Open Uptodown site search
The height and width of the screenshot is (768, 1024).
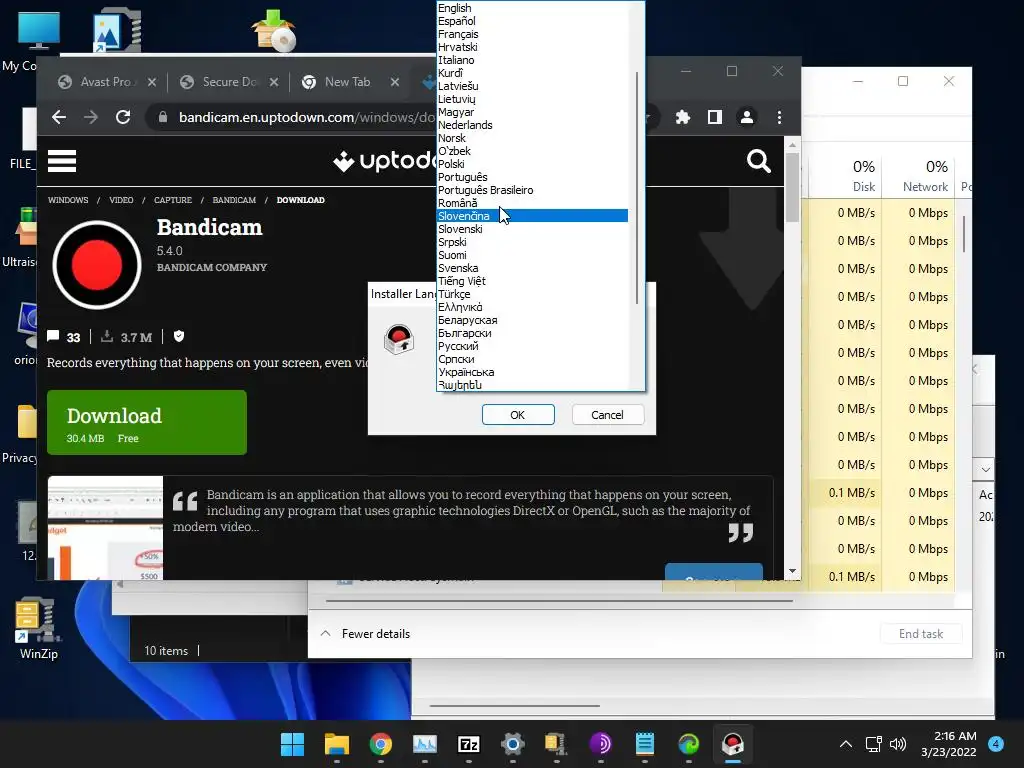[758, 161]
